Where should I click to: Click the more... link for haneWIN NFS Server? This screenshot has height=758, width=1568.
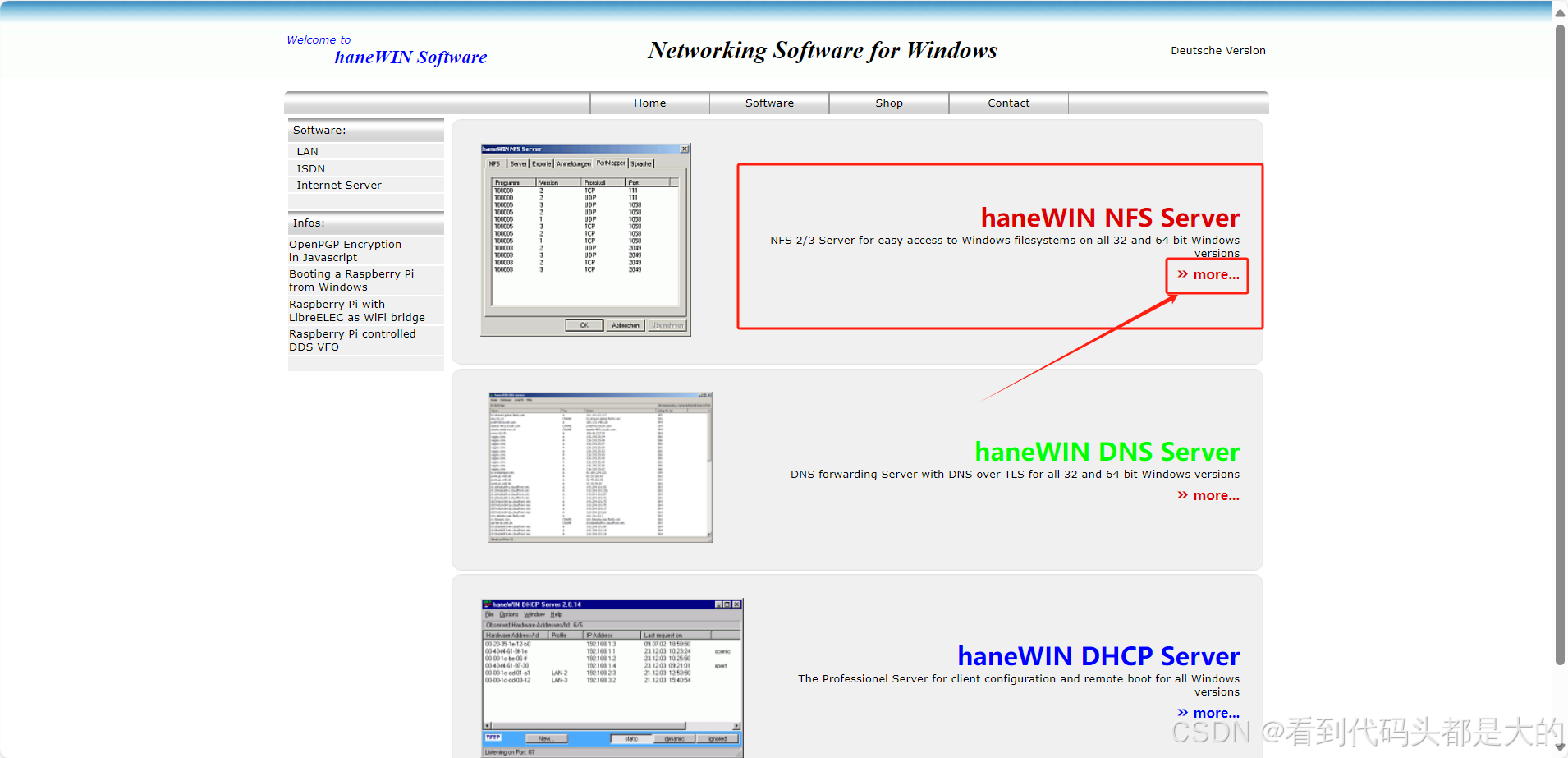(x=1214, y=274)
